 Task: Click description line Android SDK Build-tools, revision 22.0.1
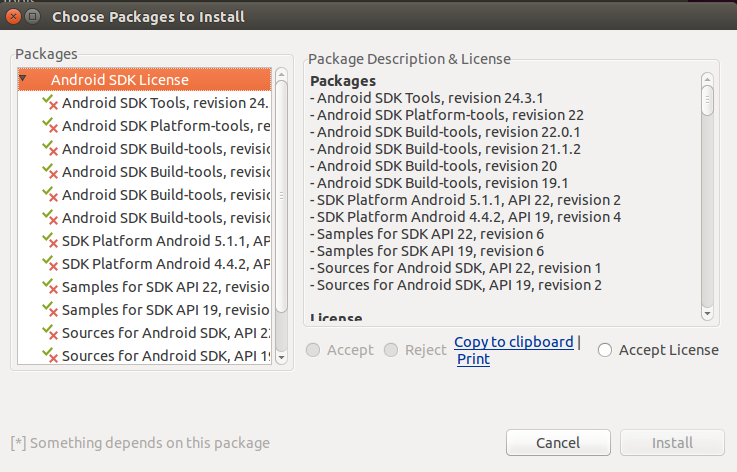(445, 132)
